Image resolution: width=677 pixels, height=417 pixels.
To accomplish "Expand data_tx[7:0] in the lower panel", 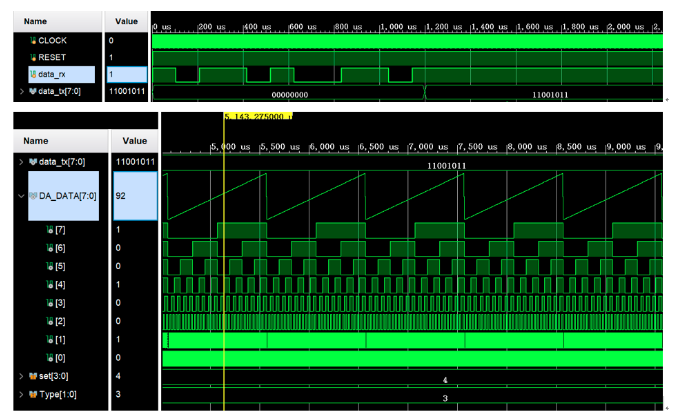I will pyautogui.click(x=21, y=162).
